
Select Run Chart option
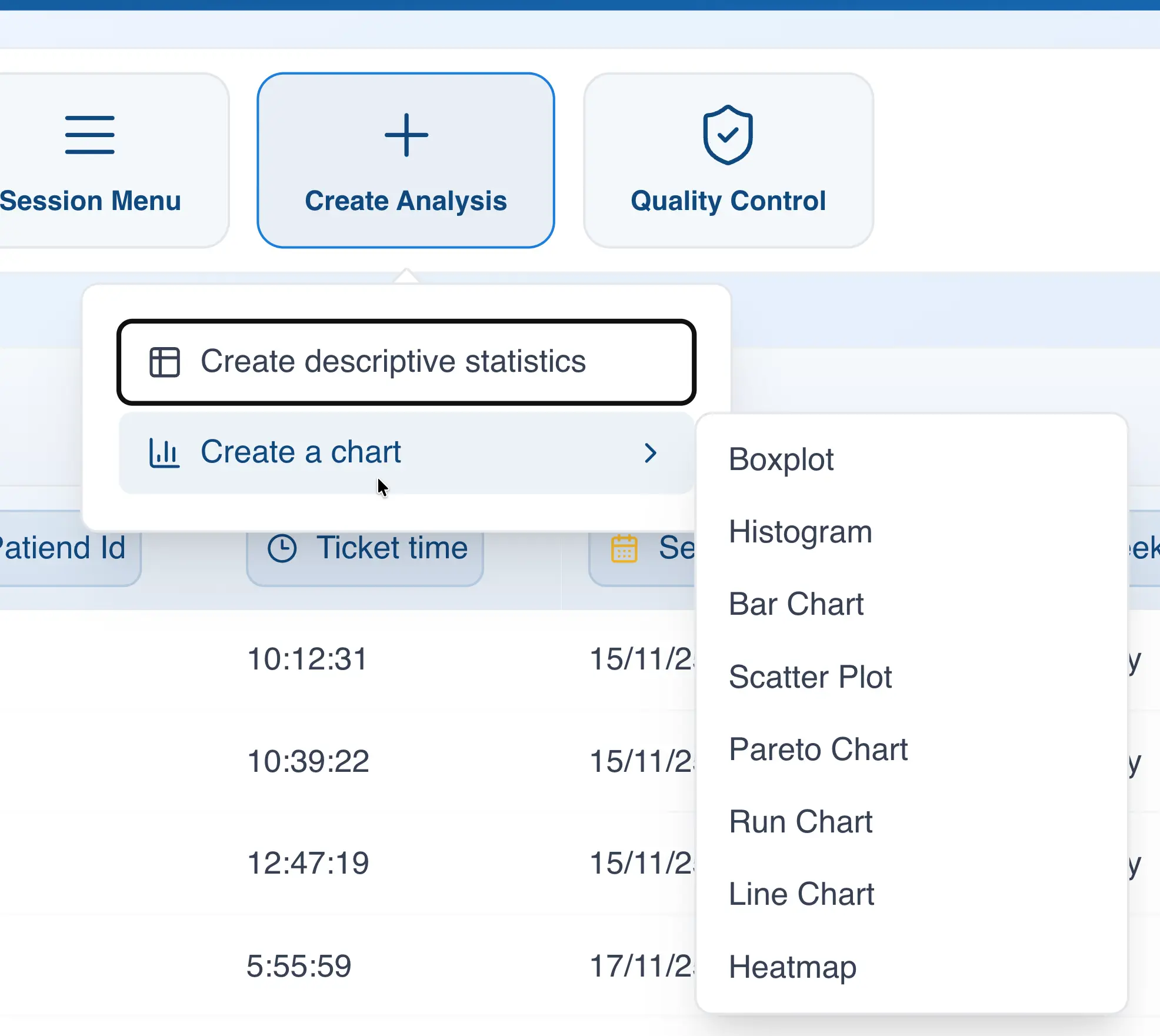(x=801, y=821)
